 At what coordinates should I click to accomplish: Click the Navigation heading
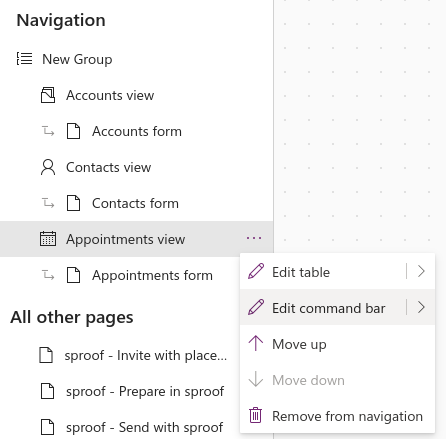[x=61, y=20]
